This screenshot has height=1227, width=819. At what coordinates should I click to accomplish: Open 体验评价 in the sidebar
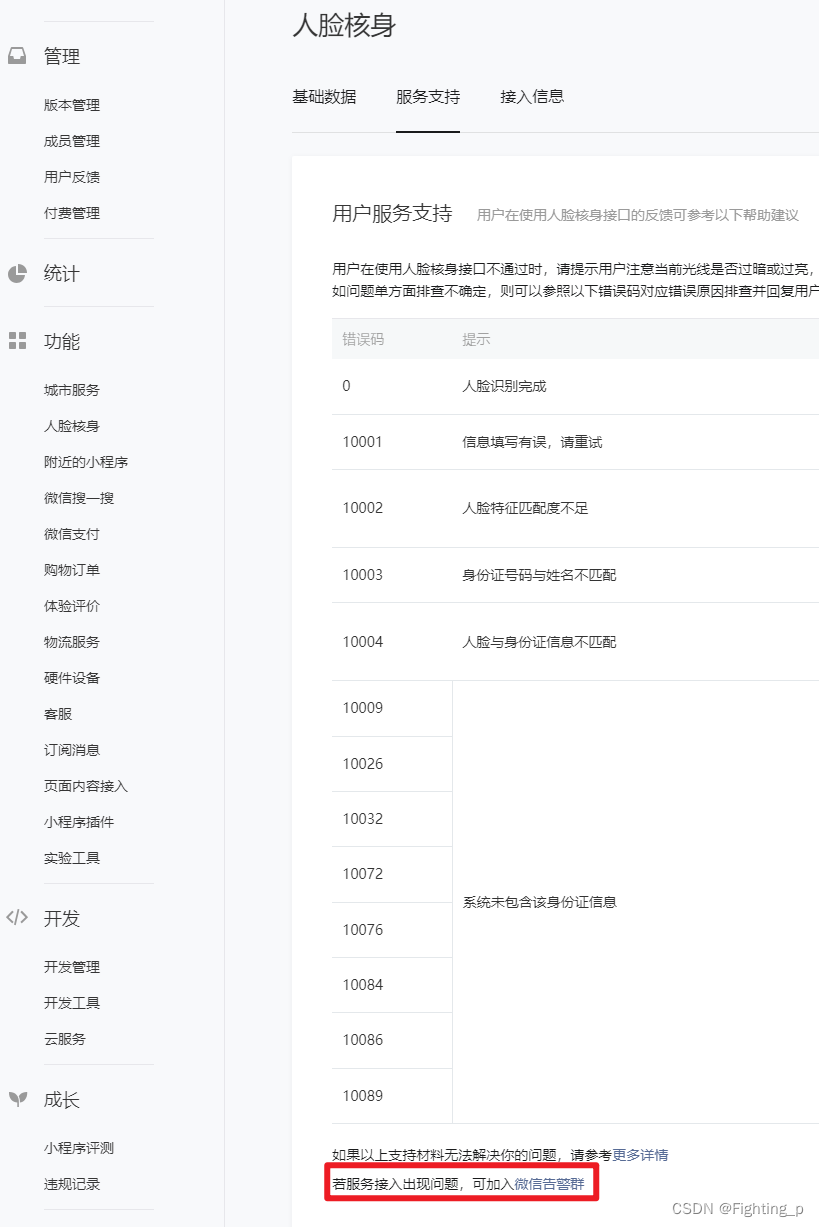coord(72,606)
